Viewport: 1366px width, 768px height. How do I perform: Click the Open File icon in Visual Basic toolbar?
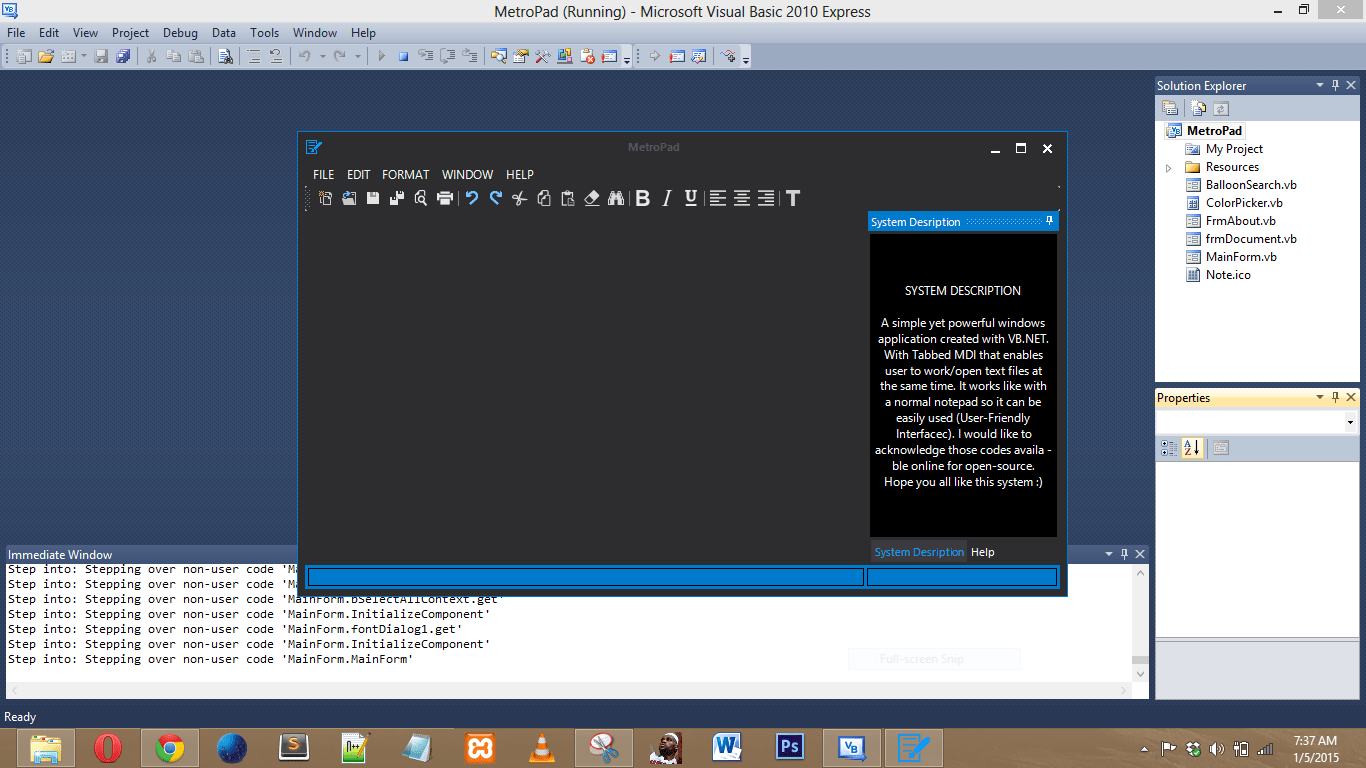(x=46, y=57)
